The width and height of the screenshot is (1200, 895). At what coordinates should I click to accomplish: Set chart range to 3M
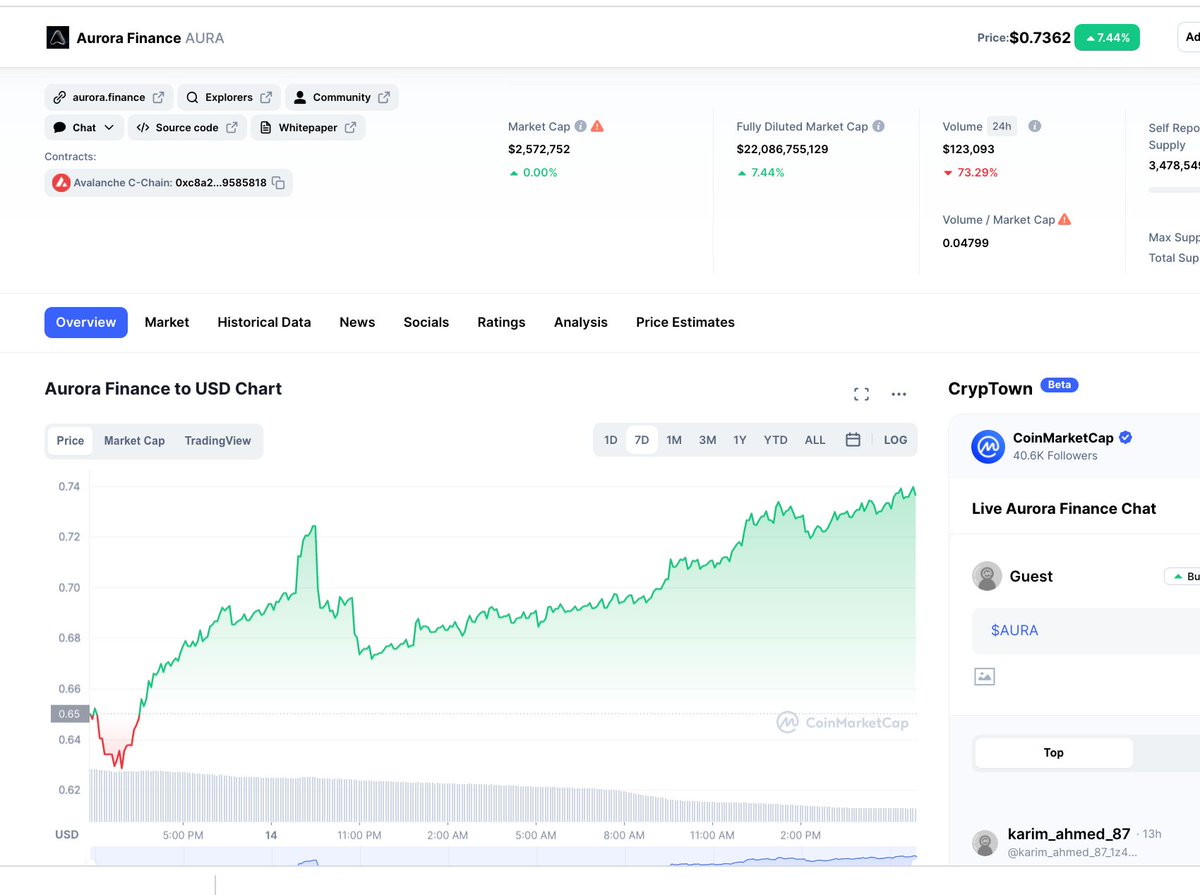[707, 440]
